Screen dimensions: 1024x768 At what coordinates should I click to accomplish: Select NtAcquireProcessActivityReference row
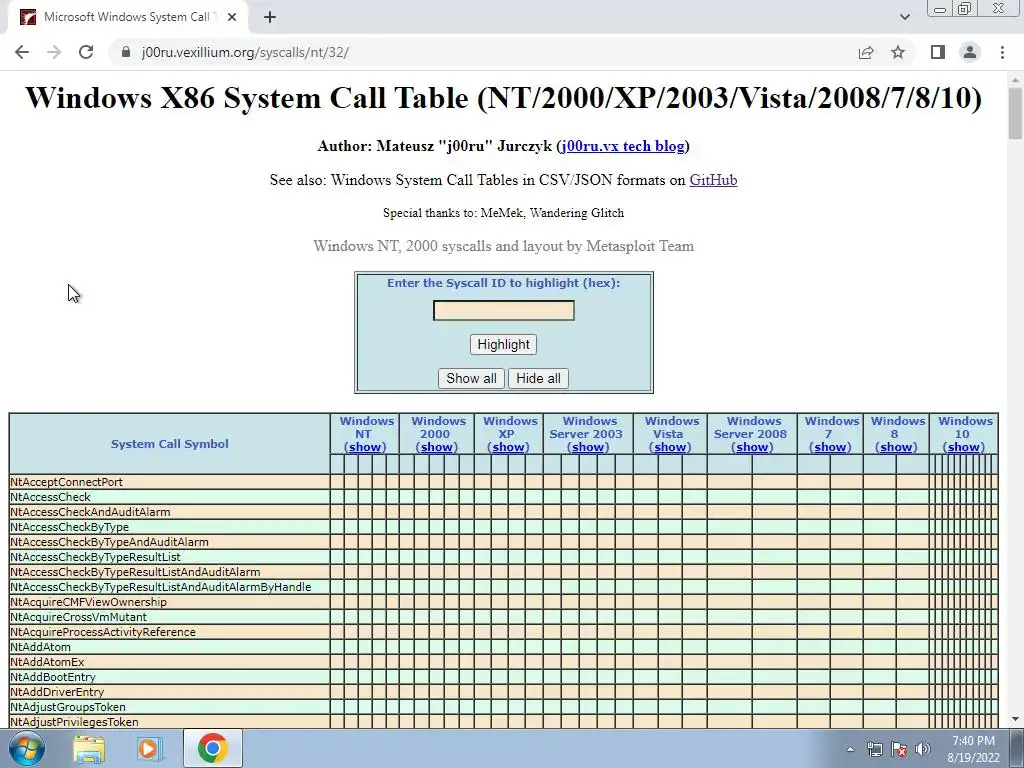504,632
